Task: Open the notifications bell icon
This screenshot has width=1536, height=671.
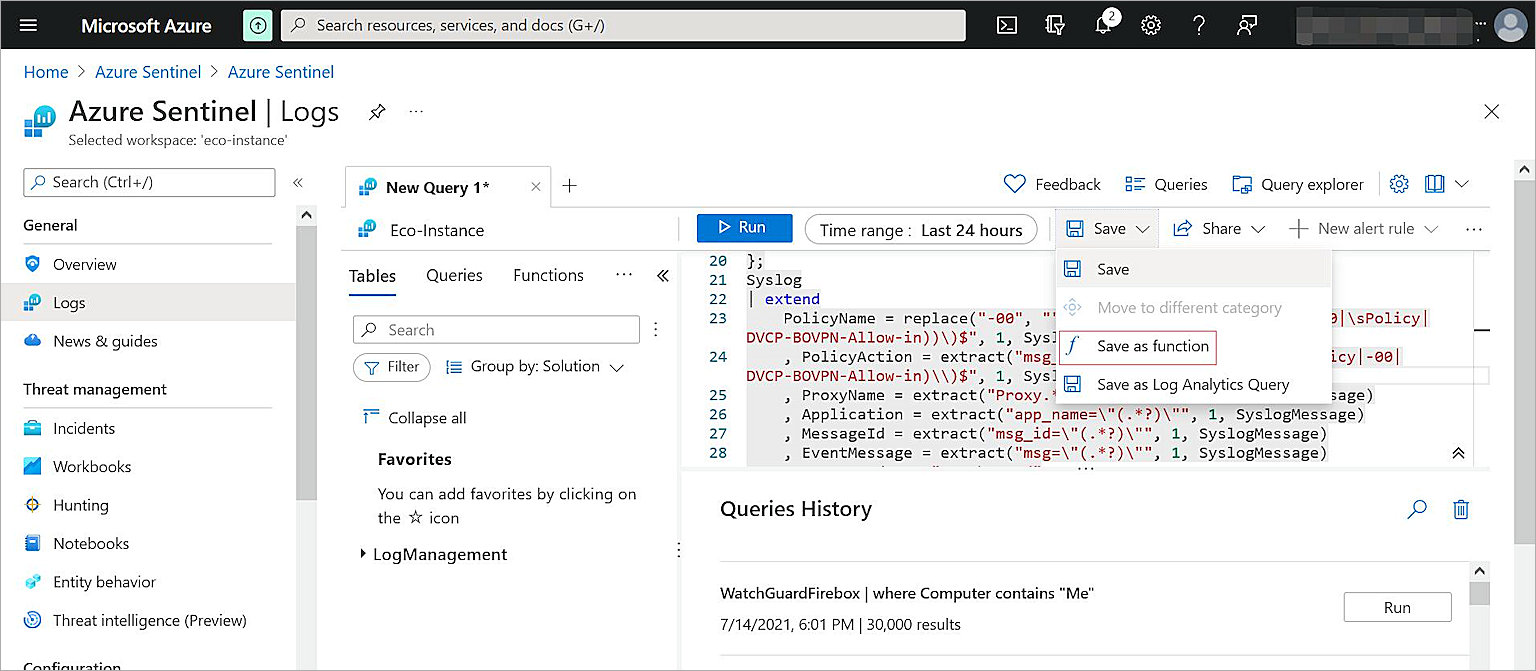Action: pyautogui.click(x=1104, y=26)
